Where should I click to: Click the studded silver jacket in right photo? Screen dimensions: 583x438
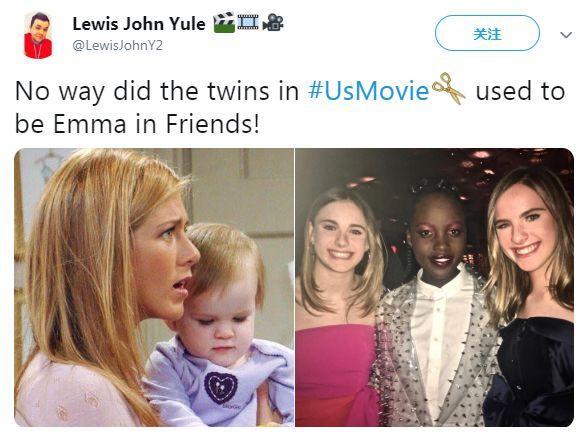point(435,357)
